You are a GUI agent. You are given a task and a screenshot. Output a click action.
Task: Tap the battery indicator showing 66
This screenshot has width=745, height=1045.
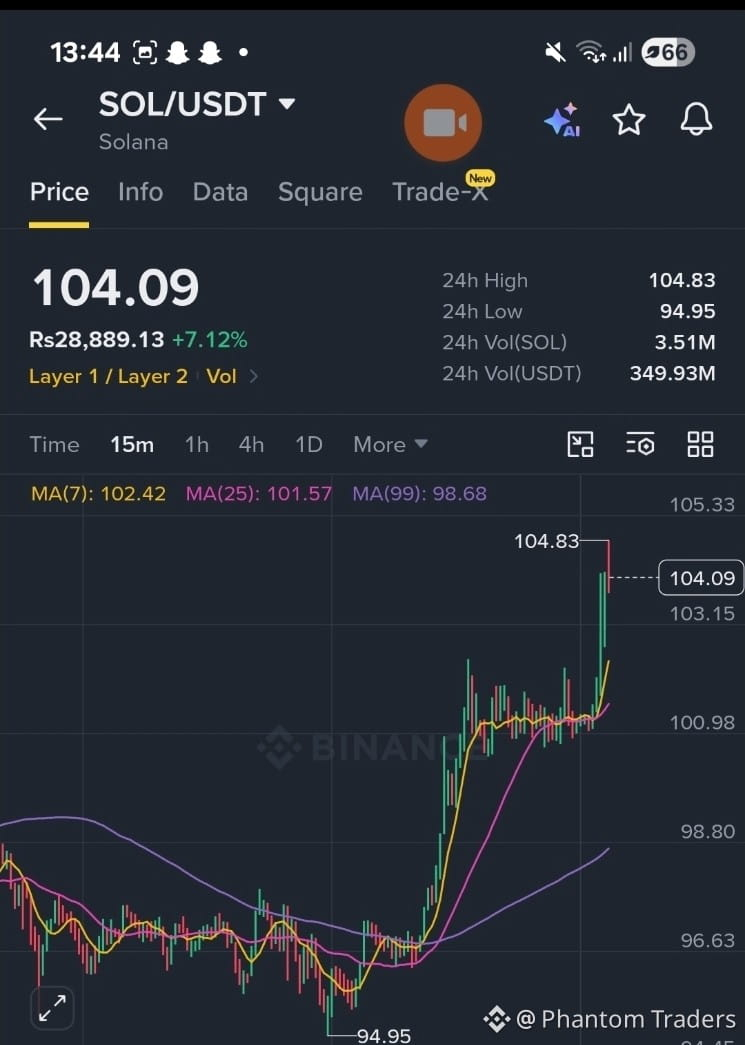[x=668, y=52]
